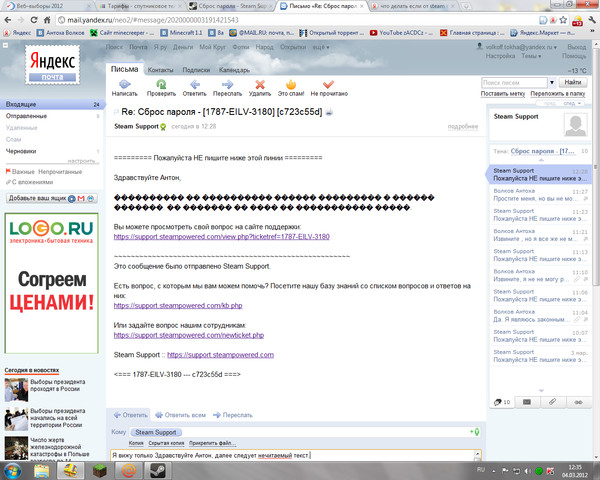Filter by Непрочитанные messages
Image resolution: width=600 pixels, height=480 pixels.
click(x=60, y=172)
